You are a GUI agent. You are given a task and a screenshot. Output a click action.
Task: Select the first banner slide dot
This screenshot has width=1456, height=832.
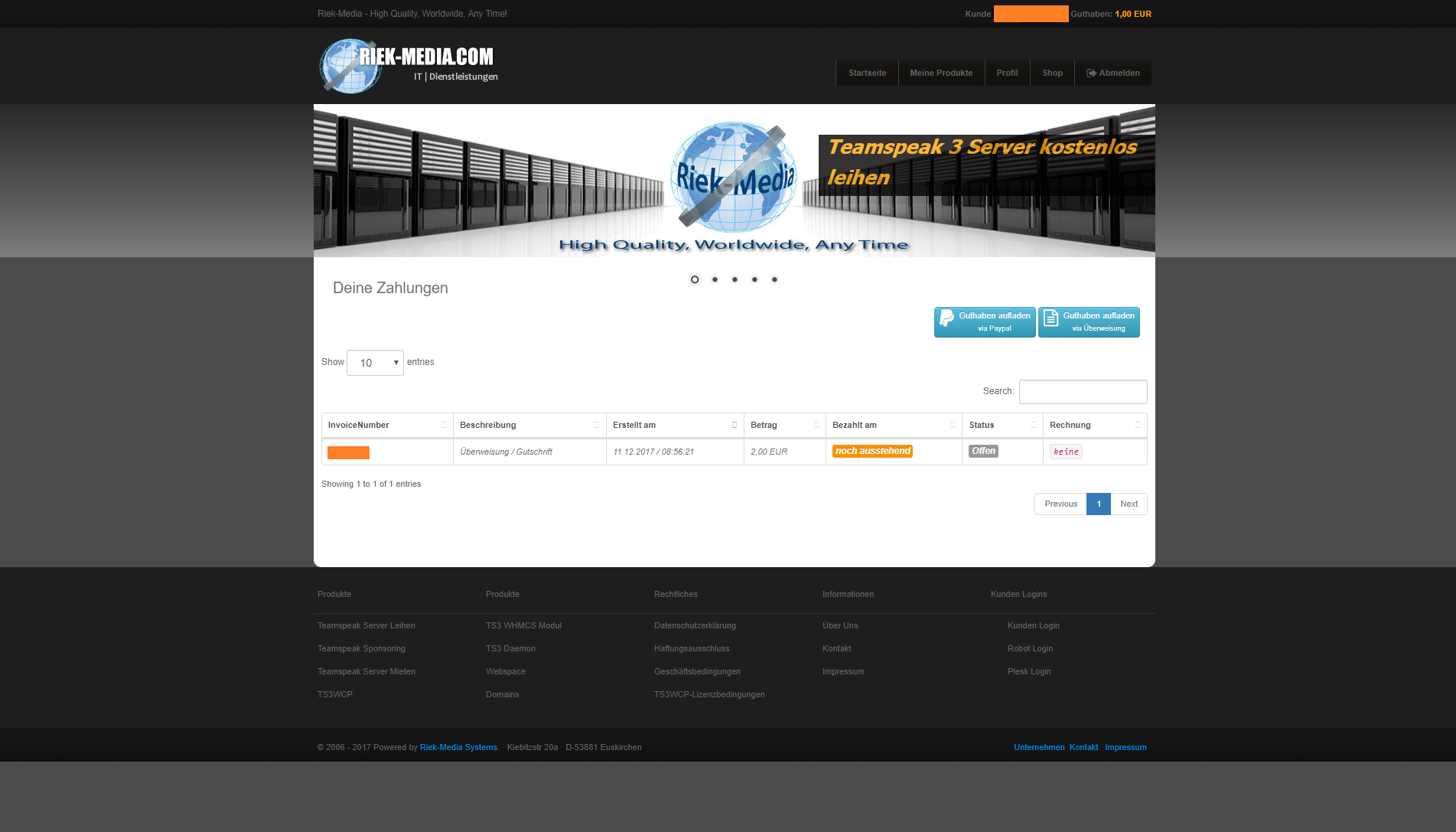(x=695, y=279)
